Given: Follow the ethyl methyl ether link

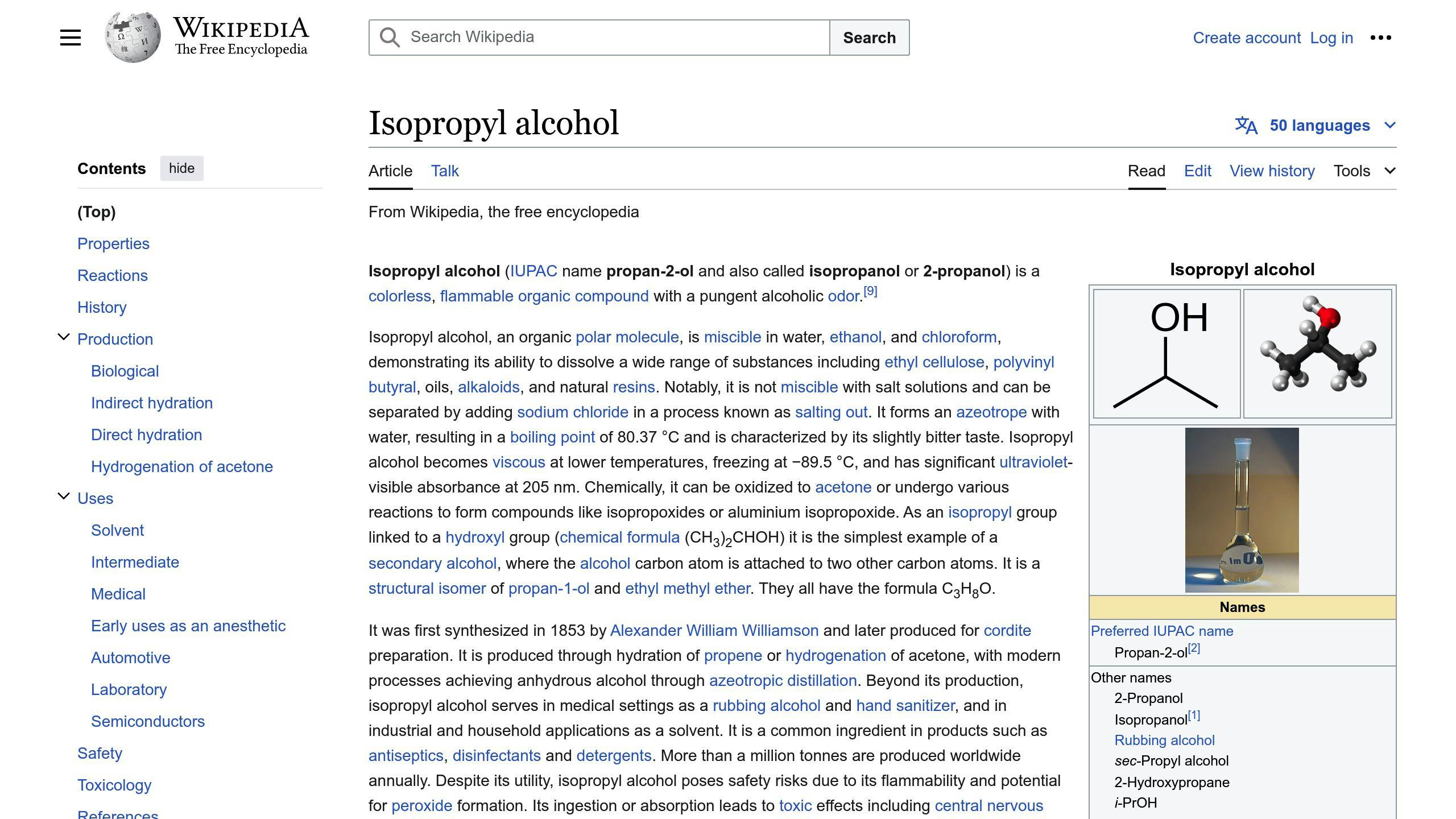Looking at the screenshot, I should tap(687, 589).
